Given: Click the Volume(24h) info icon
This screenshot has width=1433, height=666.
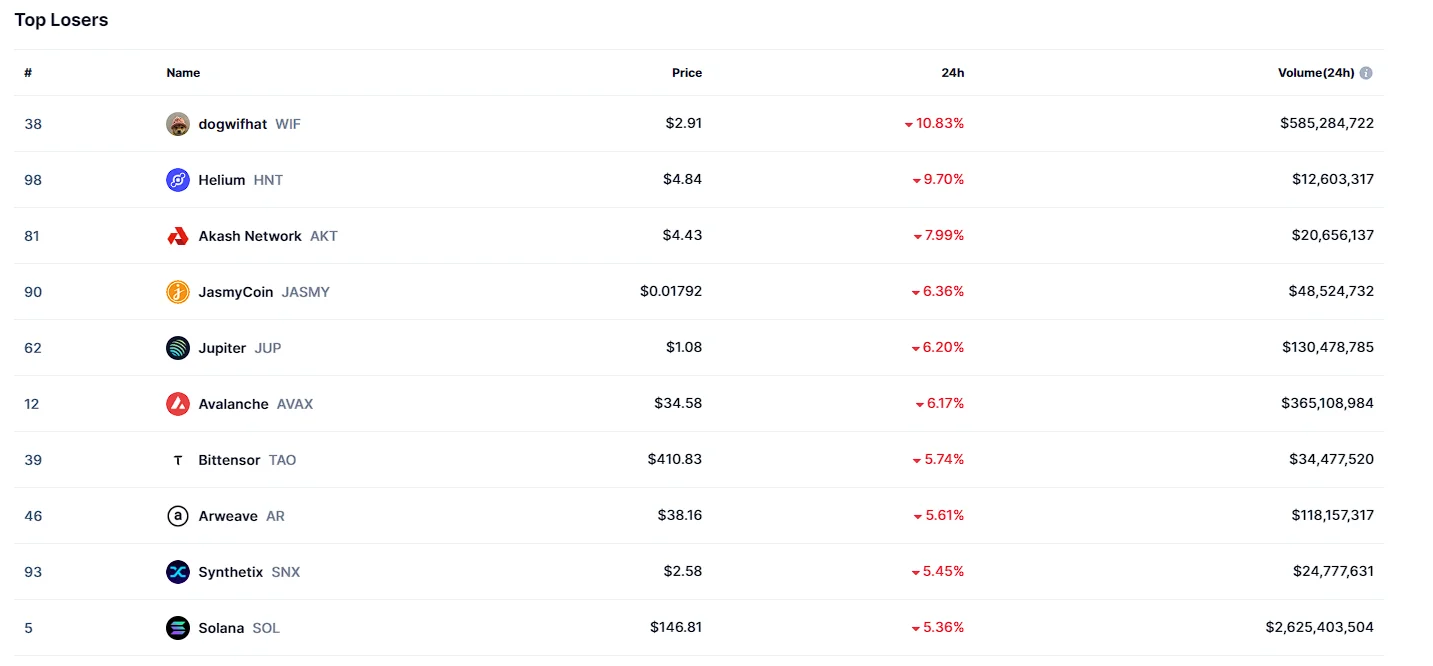Looking at the screenshot, I should pos(1366,73).
